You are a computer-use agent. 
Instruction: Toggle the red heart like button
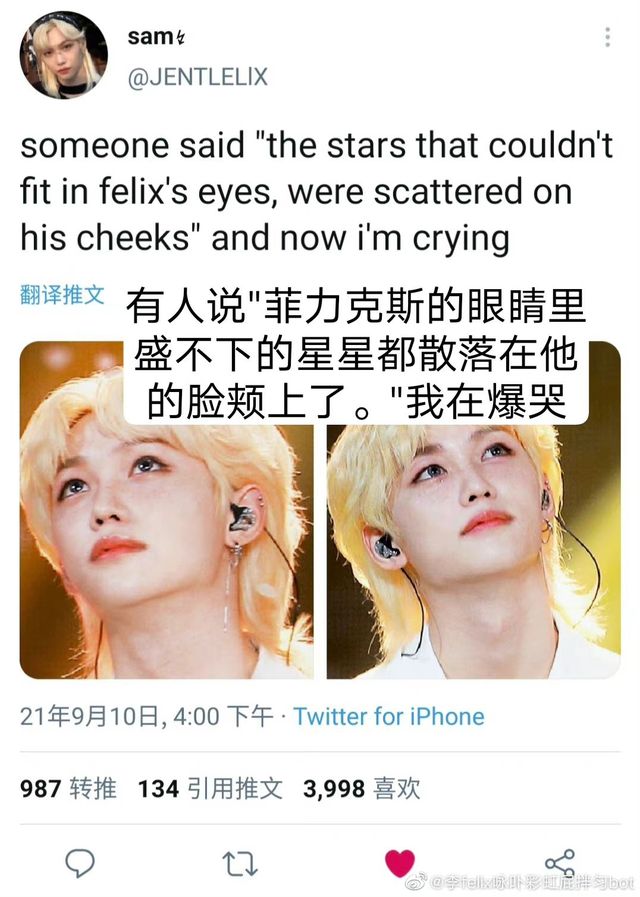click(399, 863)
